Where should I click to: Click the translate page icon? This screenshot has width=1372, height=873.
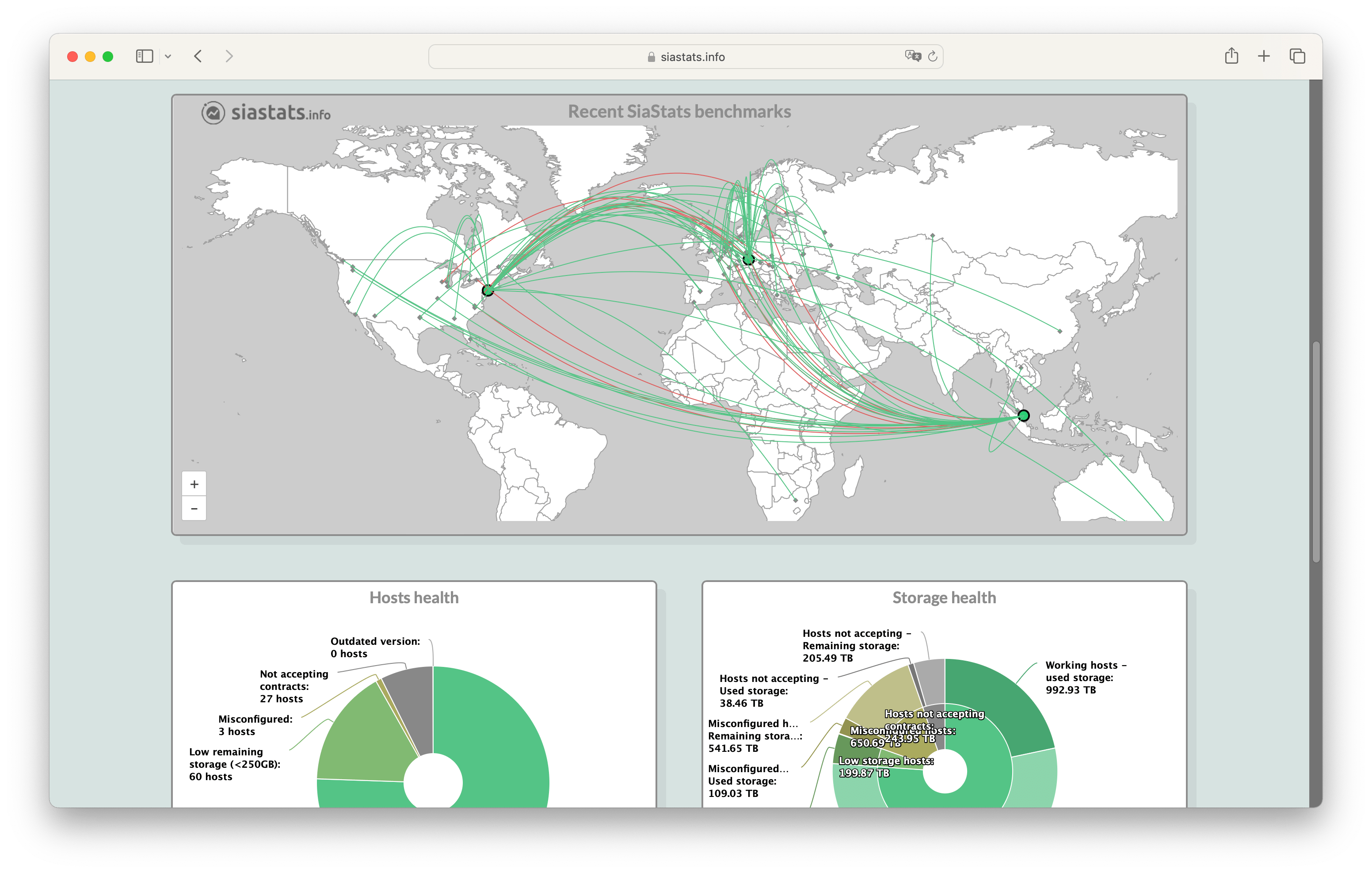point(912,56)
